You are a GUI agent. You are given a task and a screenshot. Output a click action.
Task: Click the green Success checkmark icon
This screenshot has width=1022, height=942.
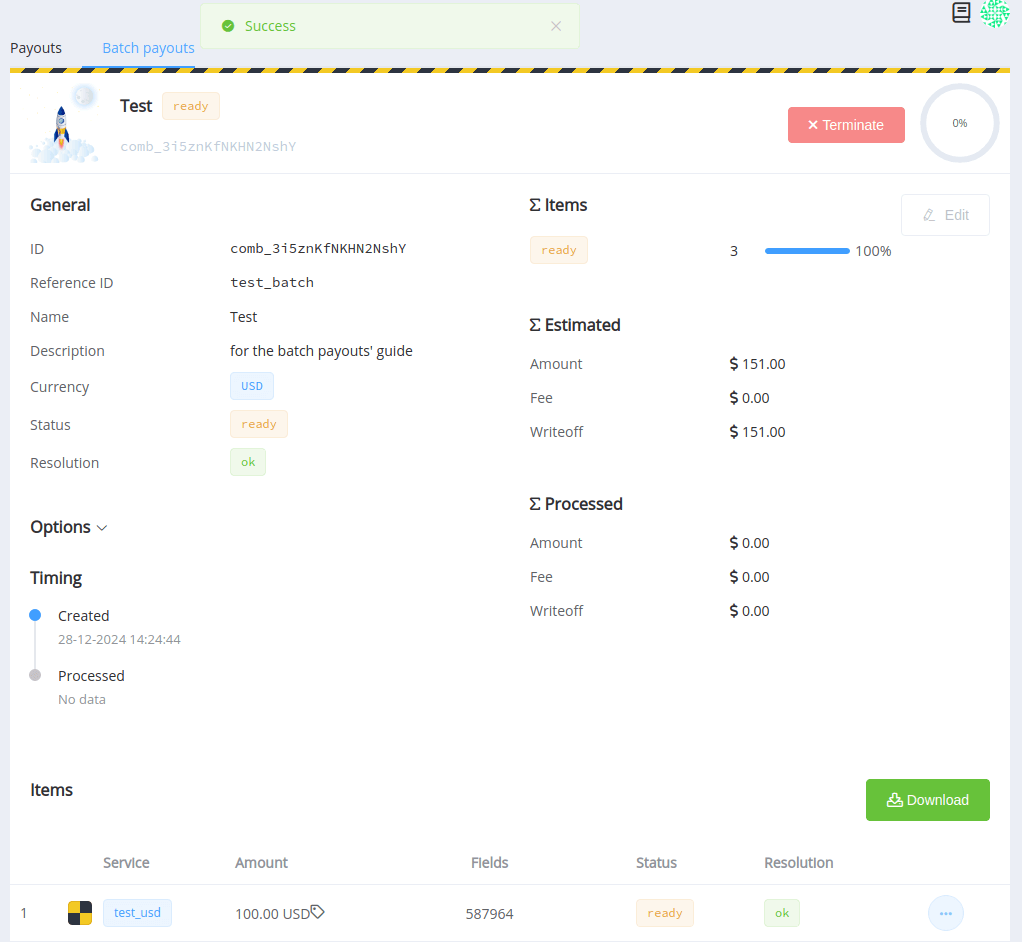point(228,26)
